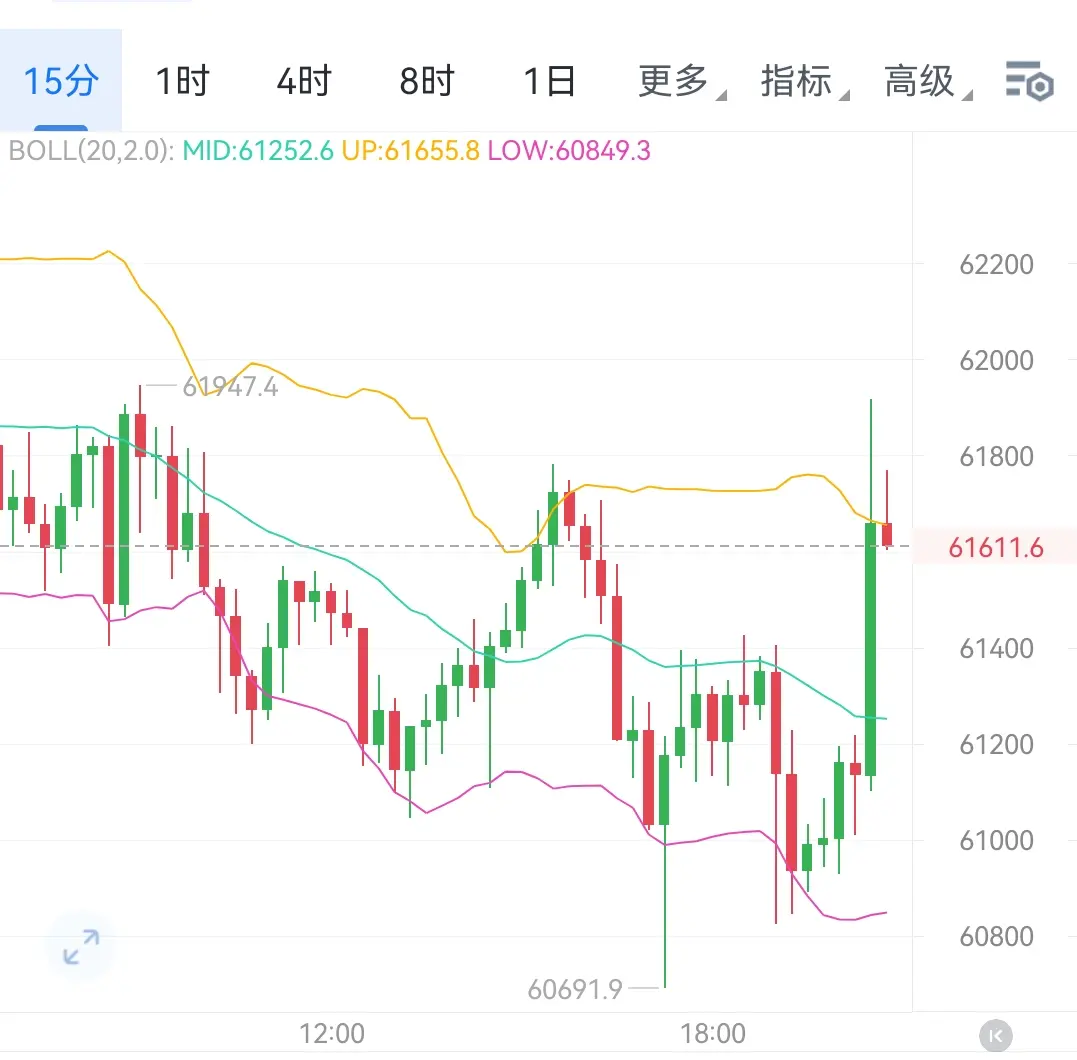
Task: Open the 高级 advanced dropdown
Action: click(927, 81)
